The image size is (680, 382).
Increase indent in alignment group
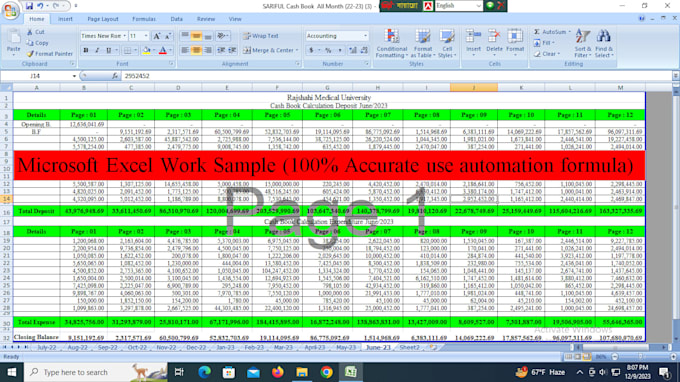[x=232, y=50]
